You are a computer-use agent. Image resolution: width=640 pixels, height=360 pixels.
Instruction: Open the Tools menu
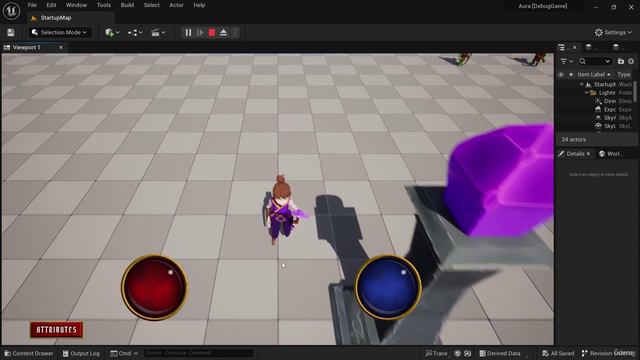(104, 5)
